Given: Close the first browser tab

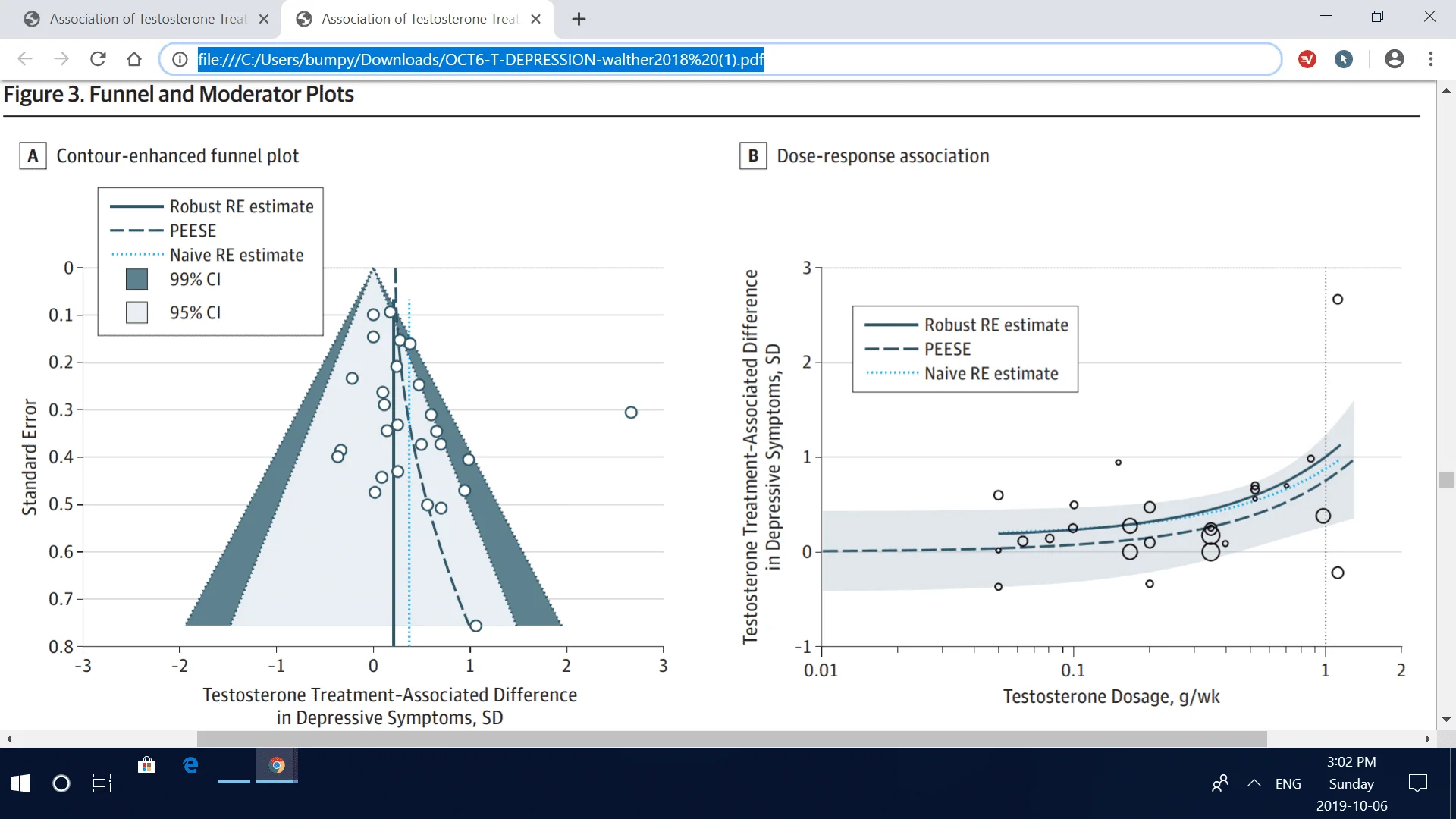Looking at the screenshot, I should click(x=264, y=19).
